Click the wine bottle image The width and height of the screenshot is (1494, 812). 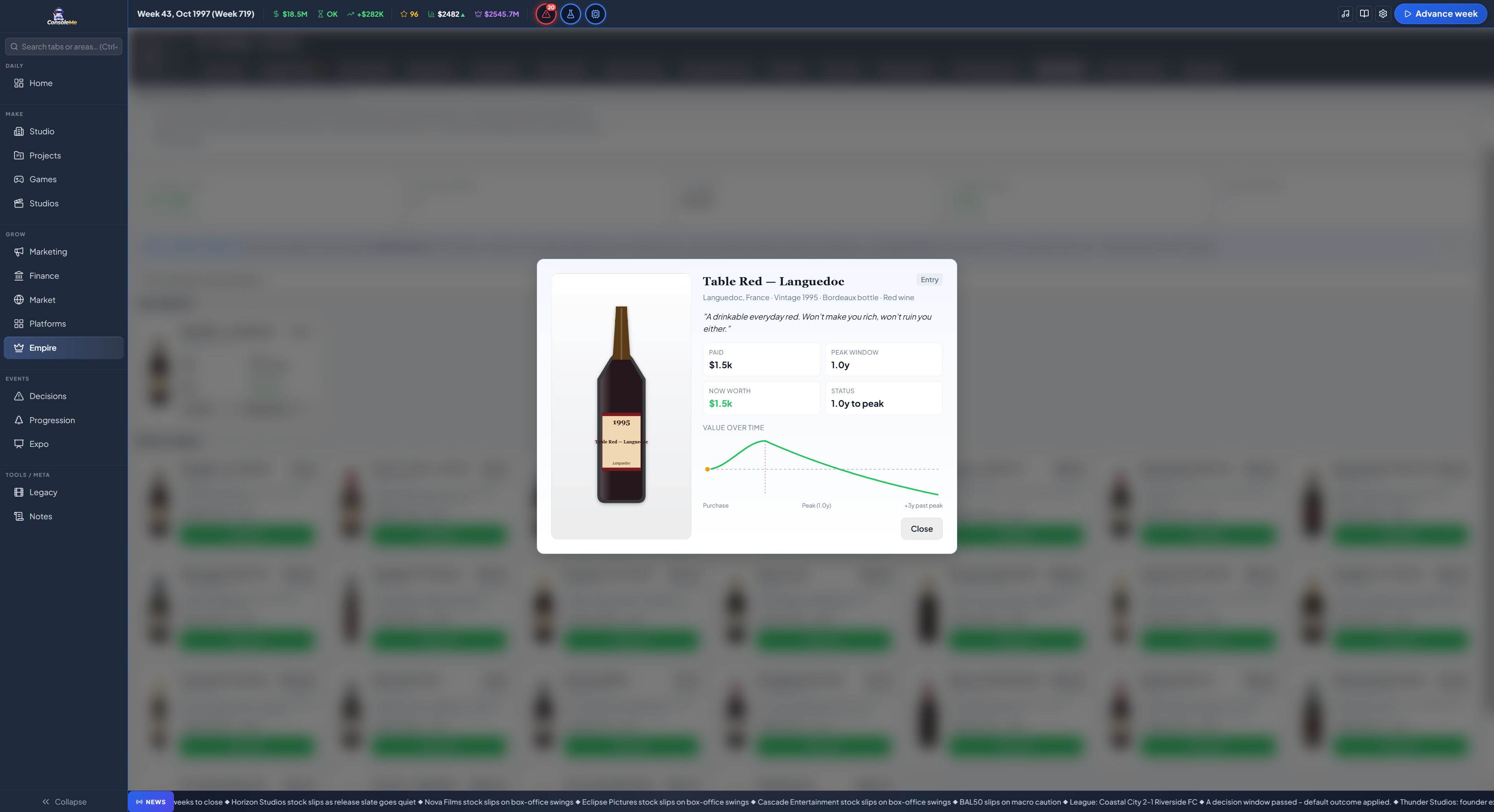[x=620, y=406]
